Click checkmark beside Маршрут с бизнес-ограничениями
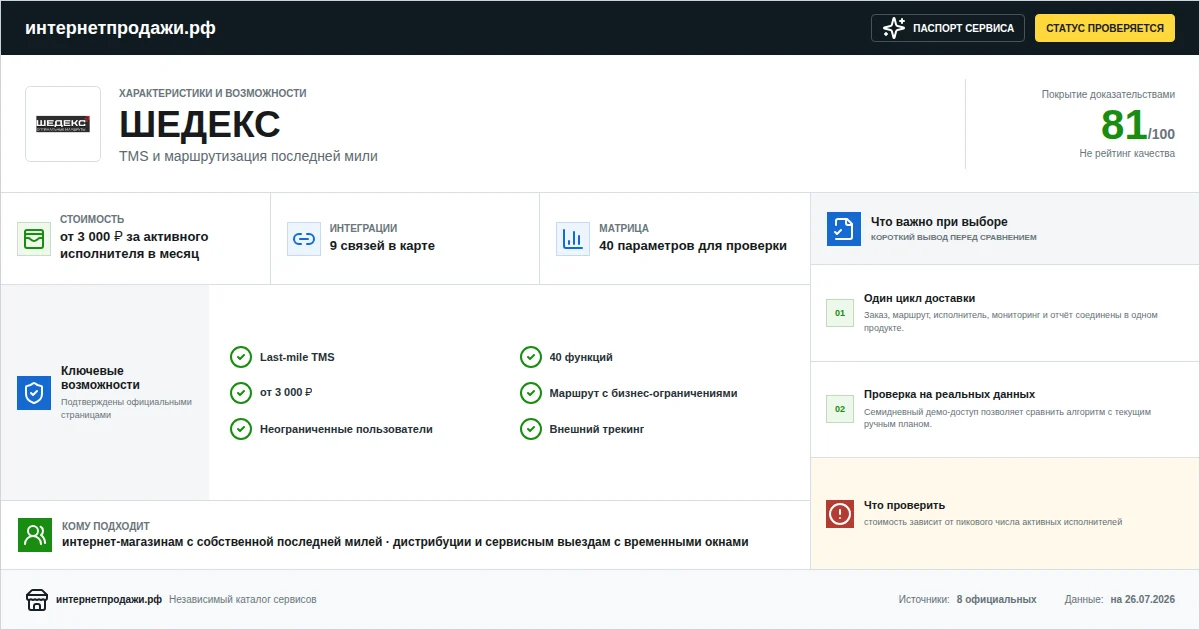Viewport: 1200px width, 630px height. click(531, 393)
